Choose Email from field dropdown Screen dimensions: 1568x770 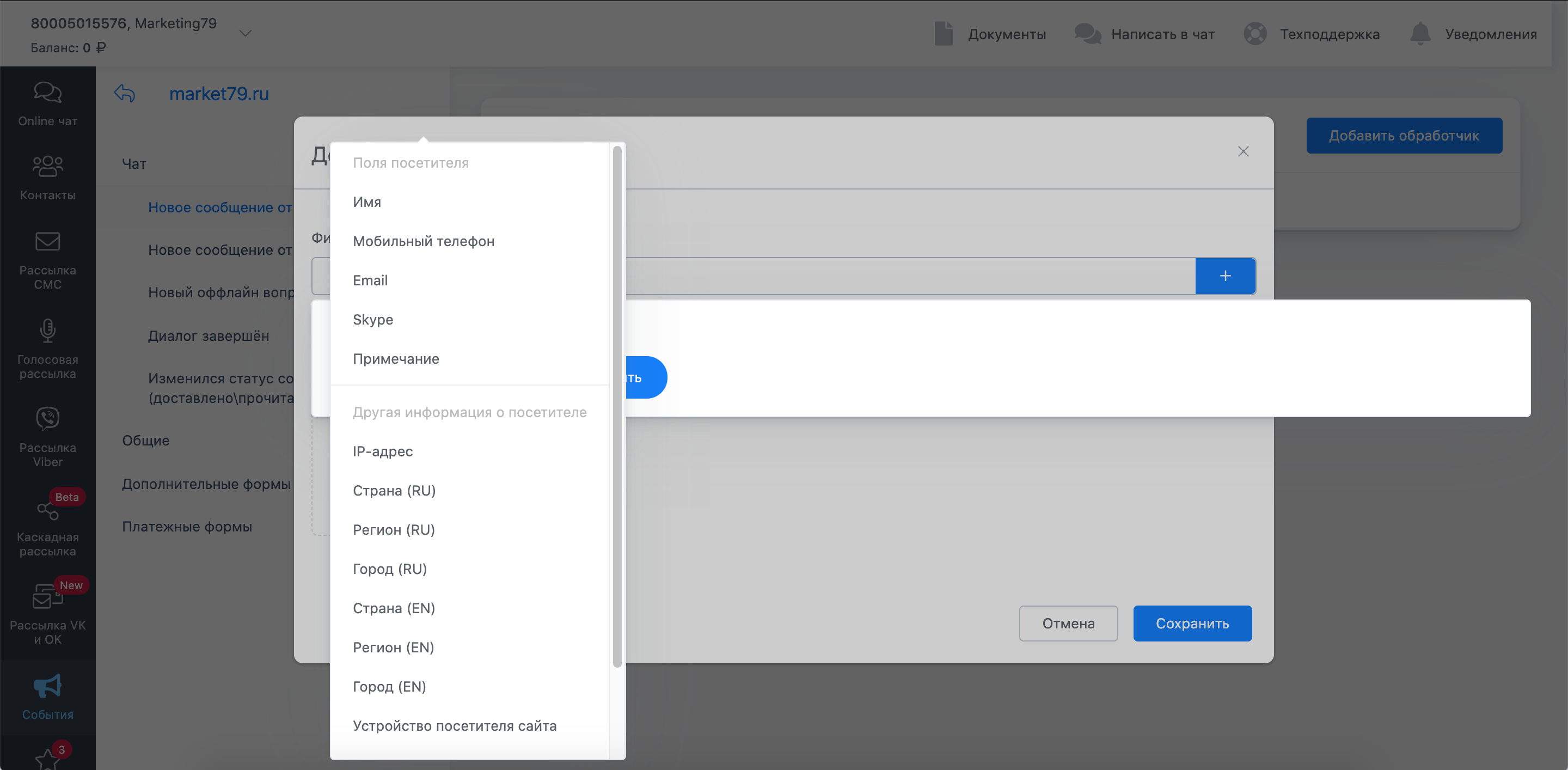[x=370, y=280]
